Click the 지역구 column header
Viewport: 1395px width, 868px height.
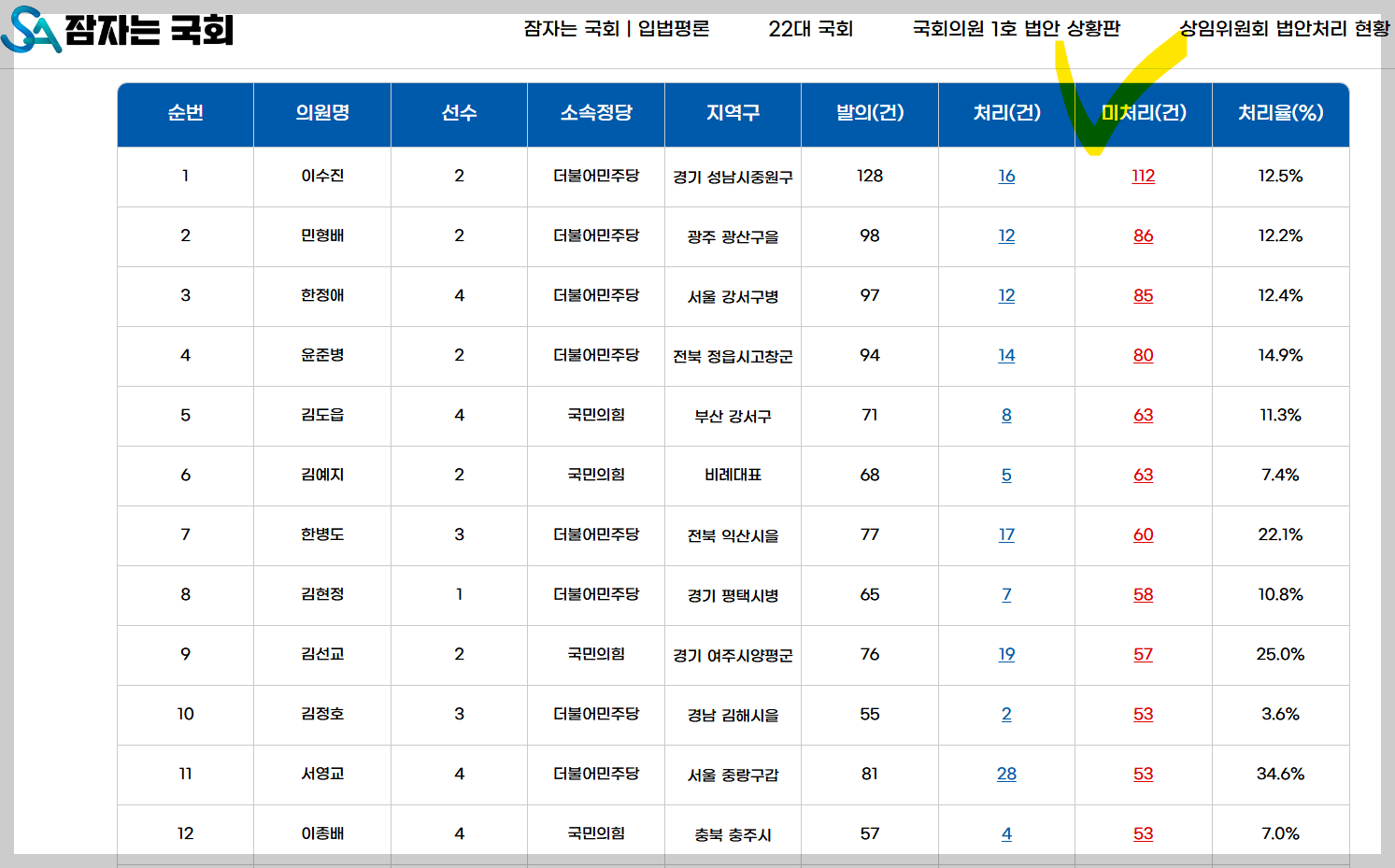(x=733, y=113)
